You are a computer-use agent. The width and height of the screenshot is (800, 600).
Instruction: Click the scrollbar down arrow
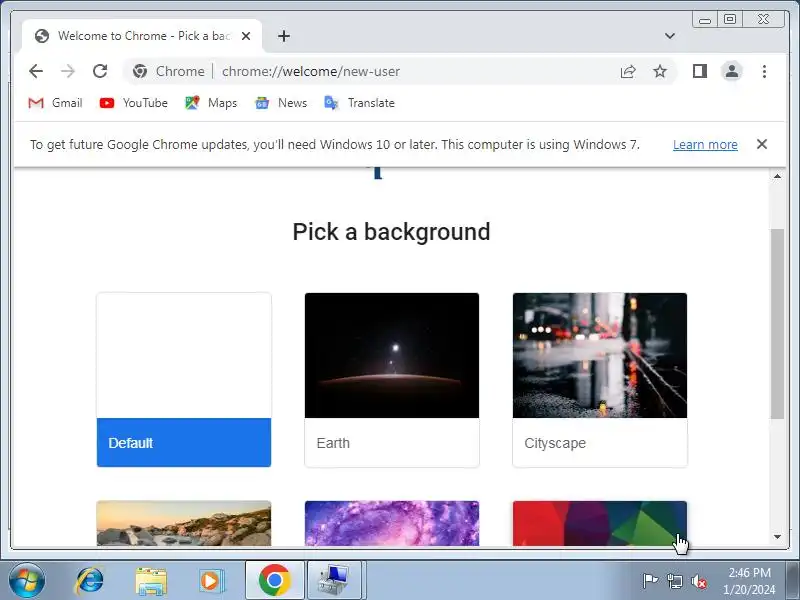(x=777, y=537)
